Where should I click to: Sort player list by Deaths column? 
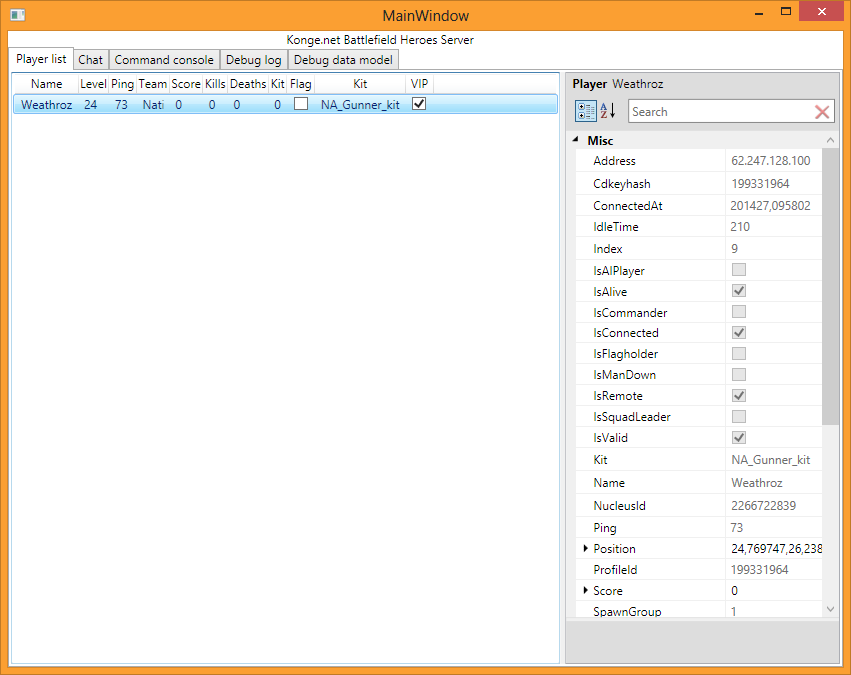point(248,84)
